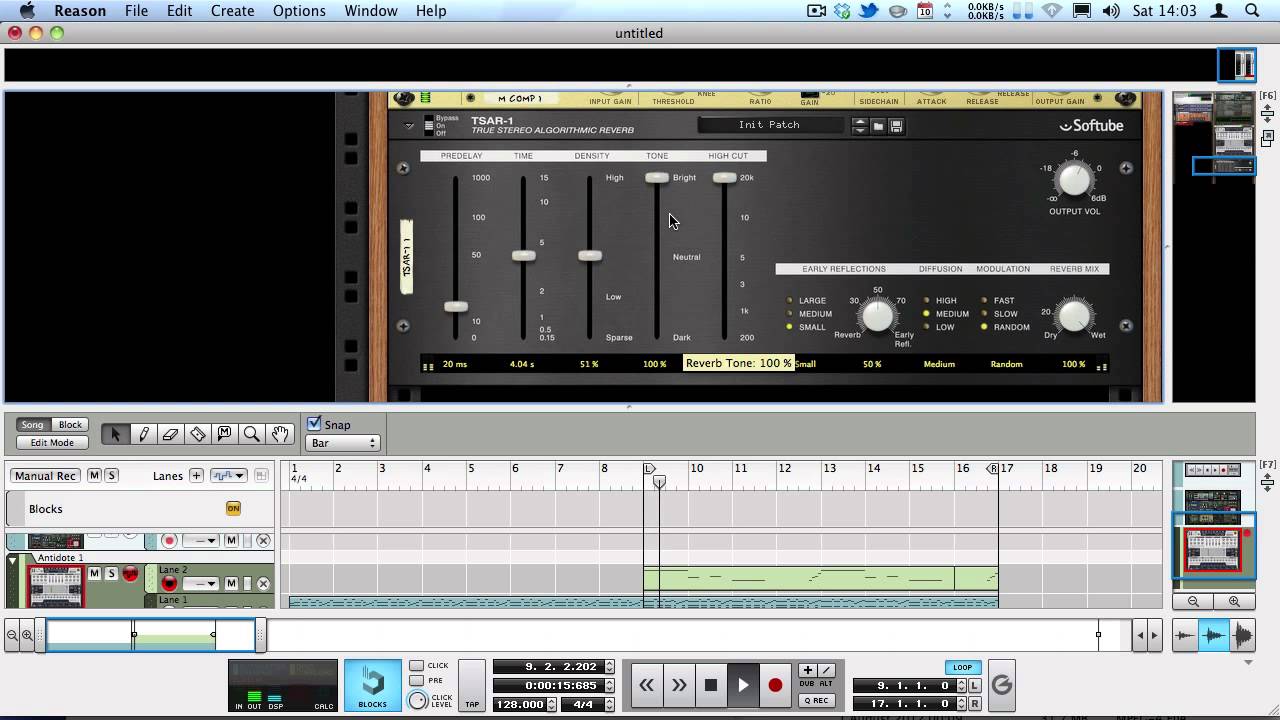
Task: Zoom in the sequencer vertically
Action: point(1234,601)
